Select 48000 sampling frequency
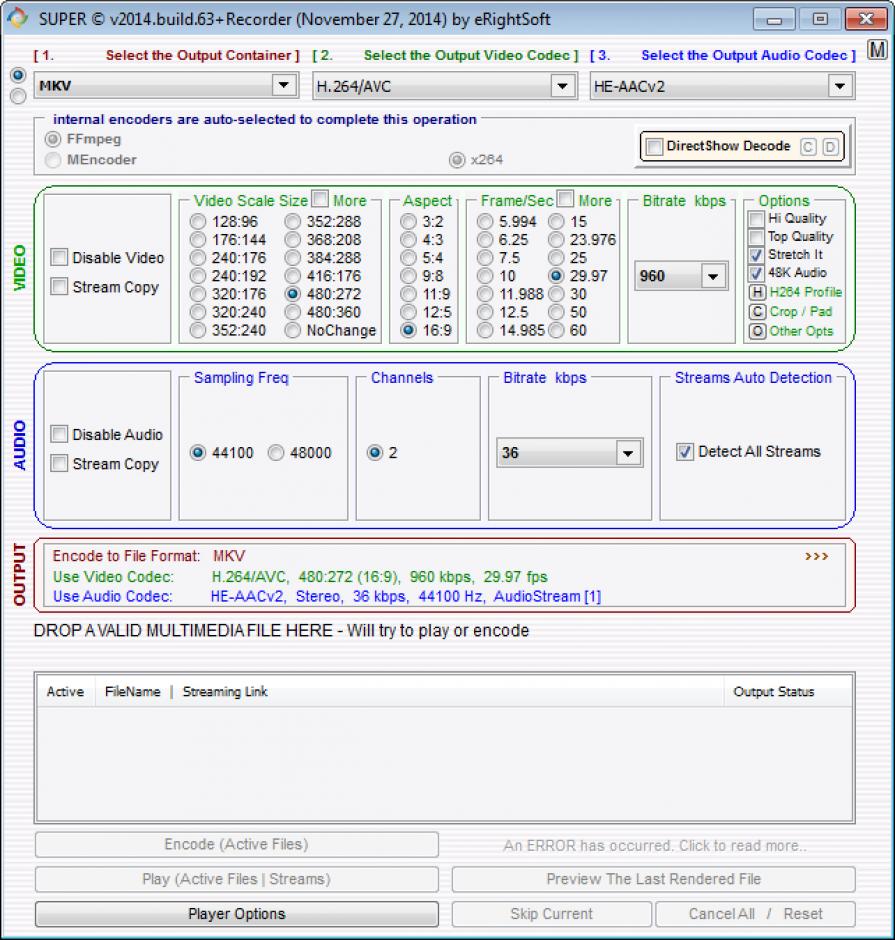 click(276, 453)
